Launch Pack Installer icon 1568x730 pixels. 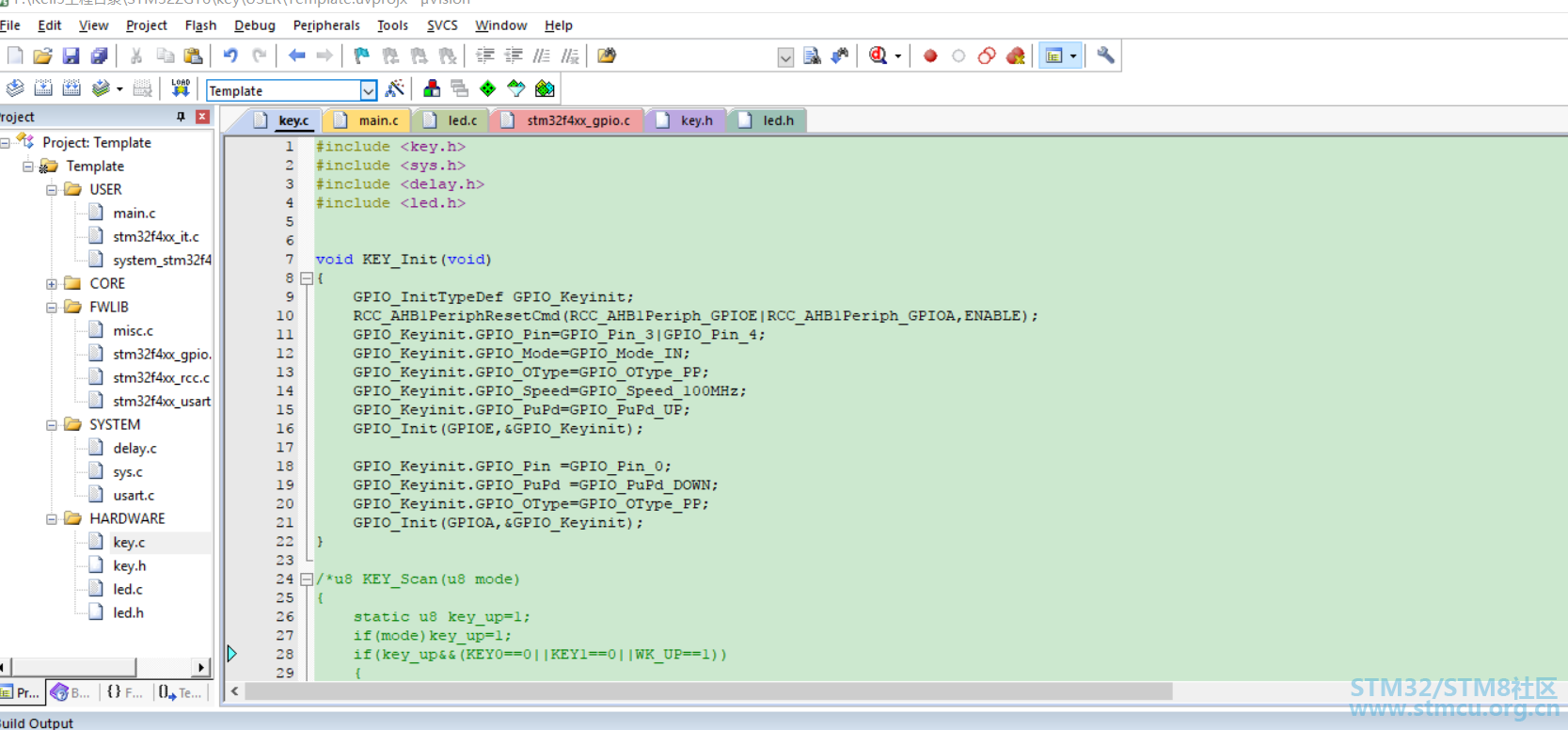(x=545, y=89)
